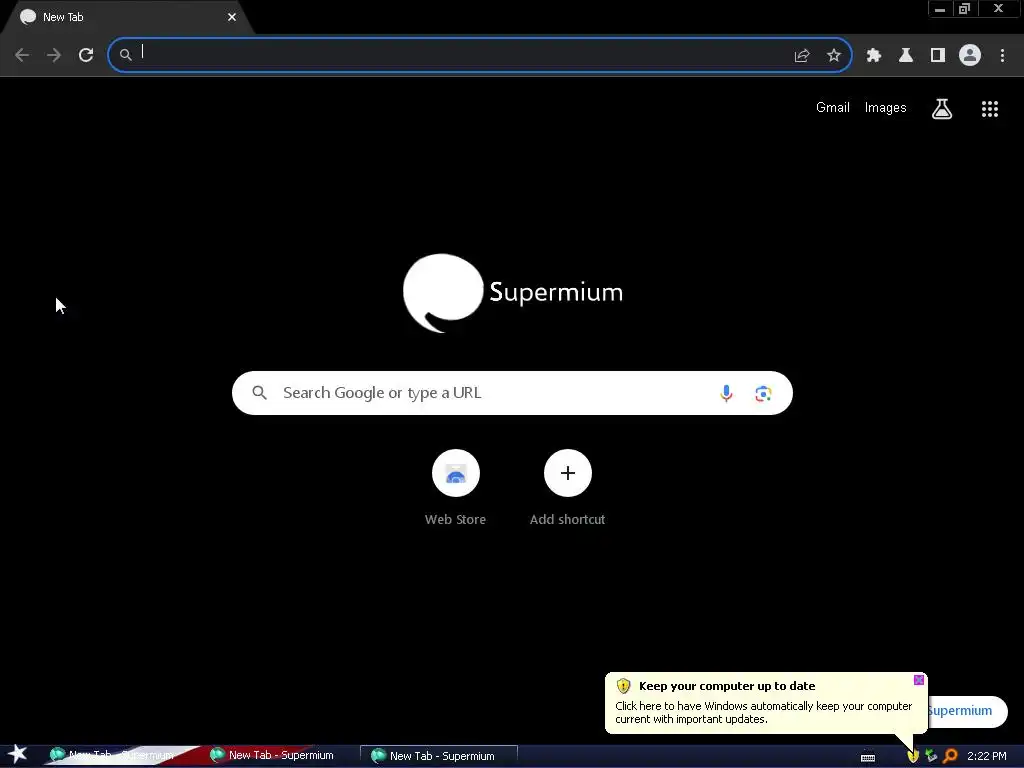
Task: Click the forward navigation arrow
Action: 54,55
